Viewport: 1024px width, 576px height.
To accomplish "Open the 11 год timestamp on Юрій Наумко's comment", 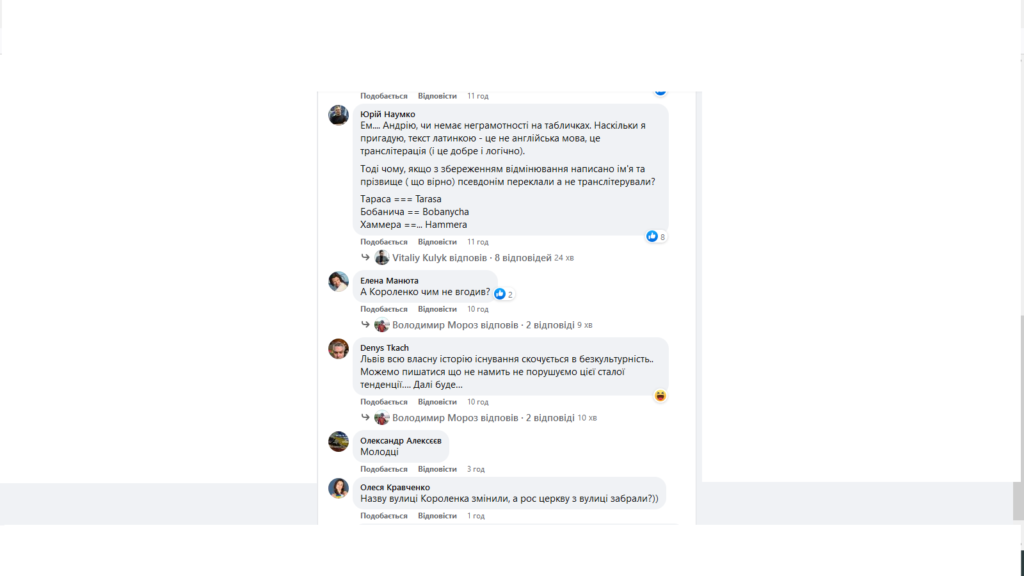I will coord(477,242).
